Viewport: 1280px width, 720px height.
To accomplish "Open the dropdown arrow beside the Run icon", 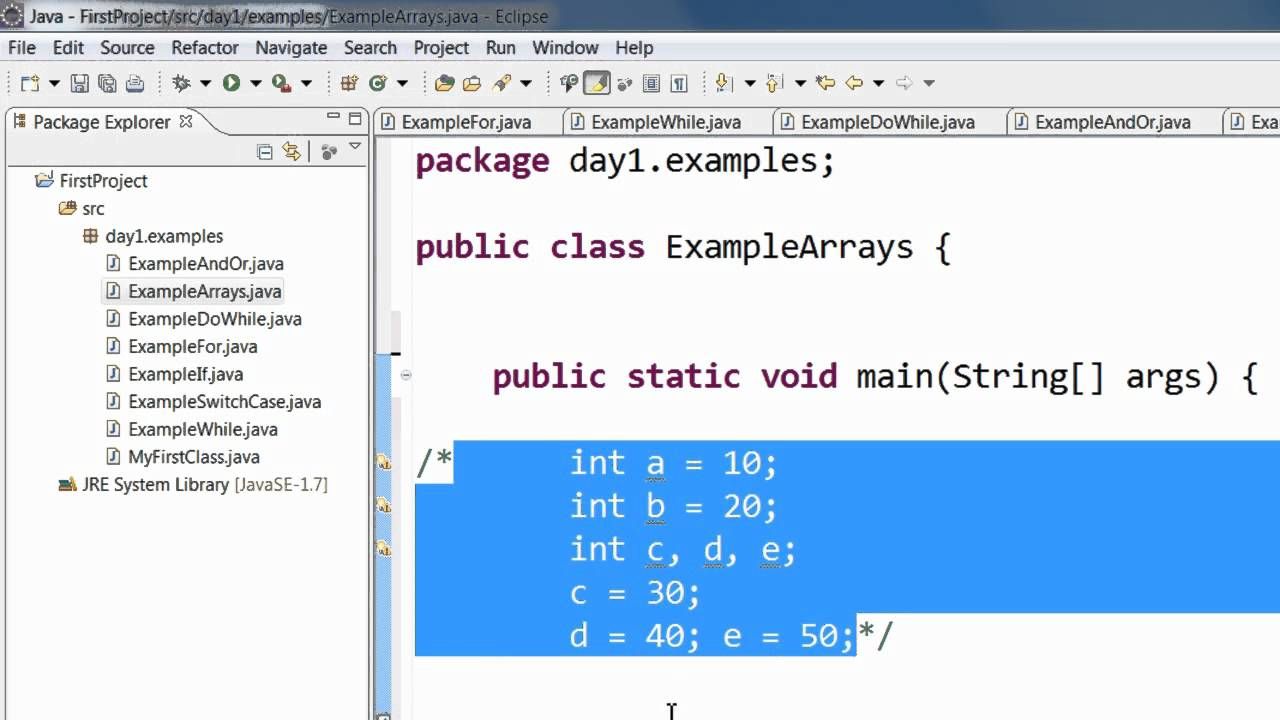I will pyautogui.click(x=255, y=84).
